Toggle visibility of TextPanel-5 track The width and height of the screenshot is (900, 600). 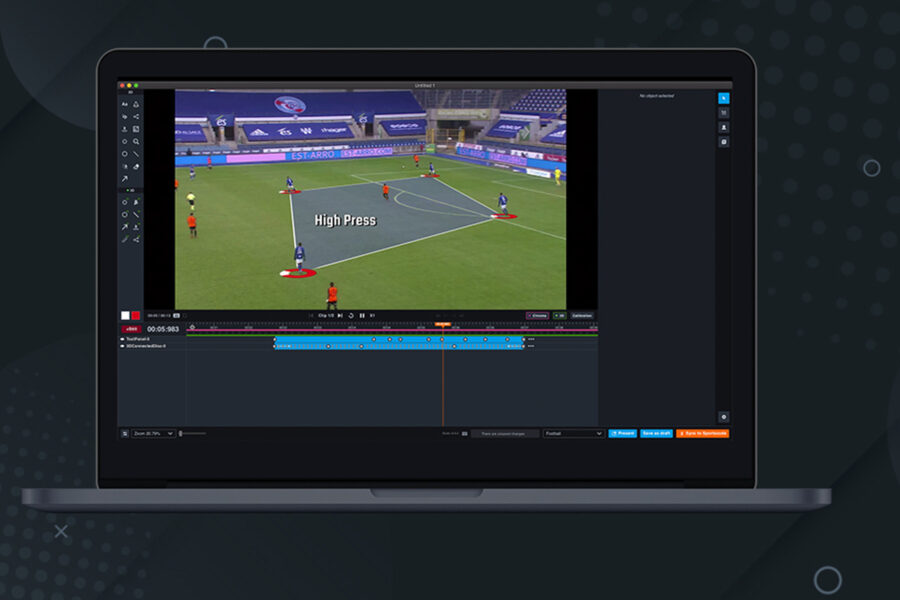coord(122,339)
